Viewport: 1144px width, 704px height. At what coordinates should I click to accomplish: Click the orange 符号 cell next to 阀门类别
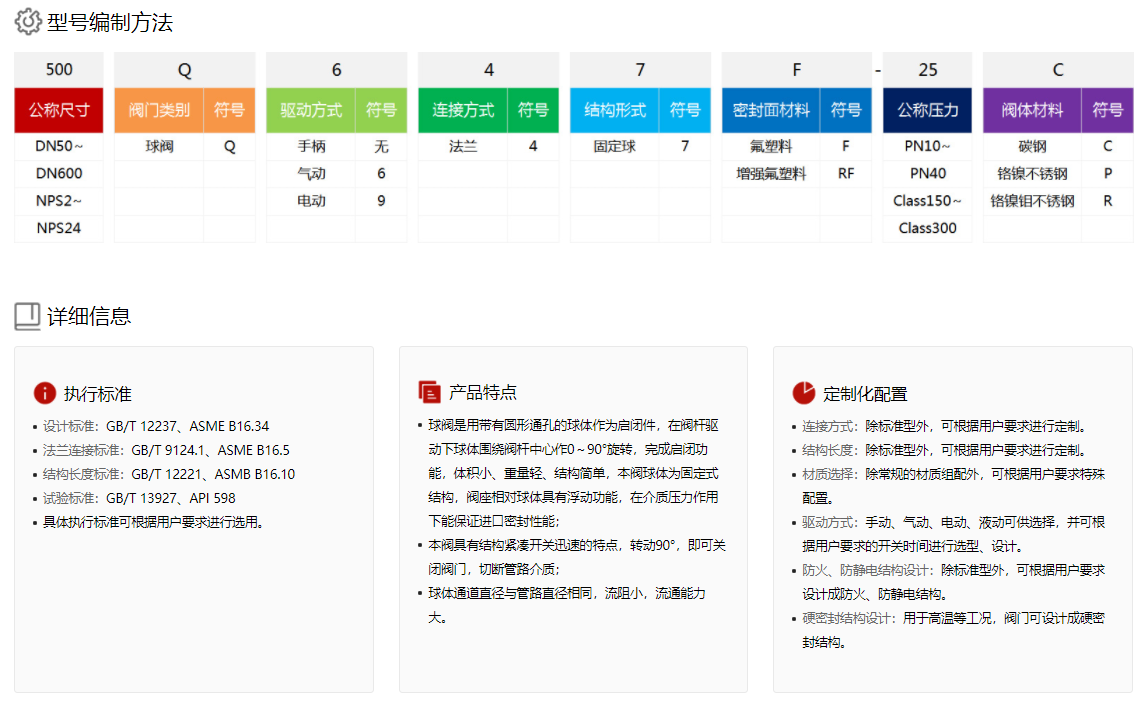pyautogui.click(x=230, y=112)
